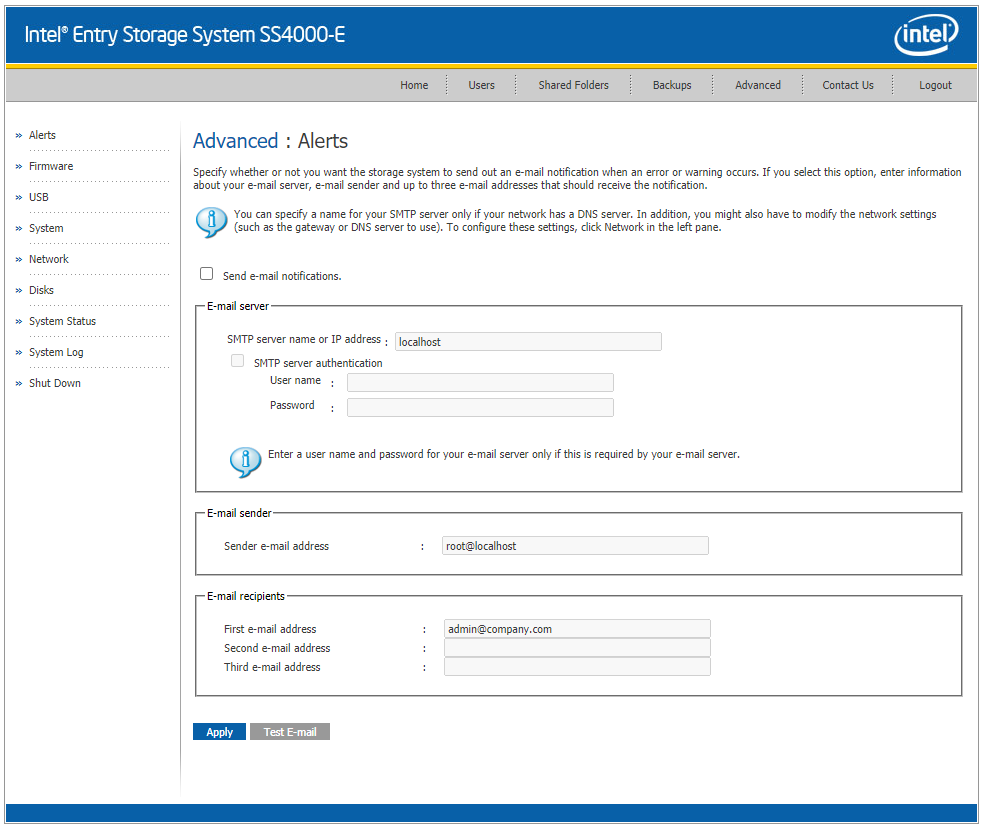Open the Home menu
The height and width of the screenshot is (825, 981).
[414, 85]
